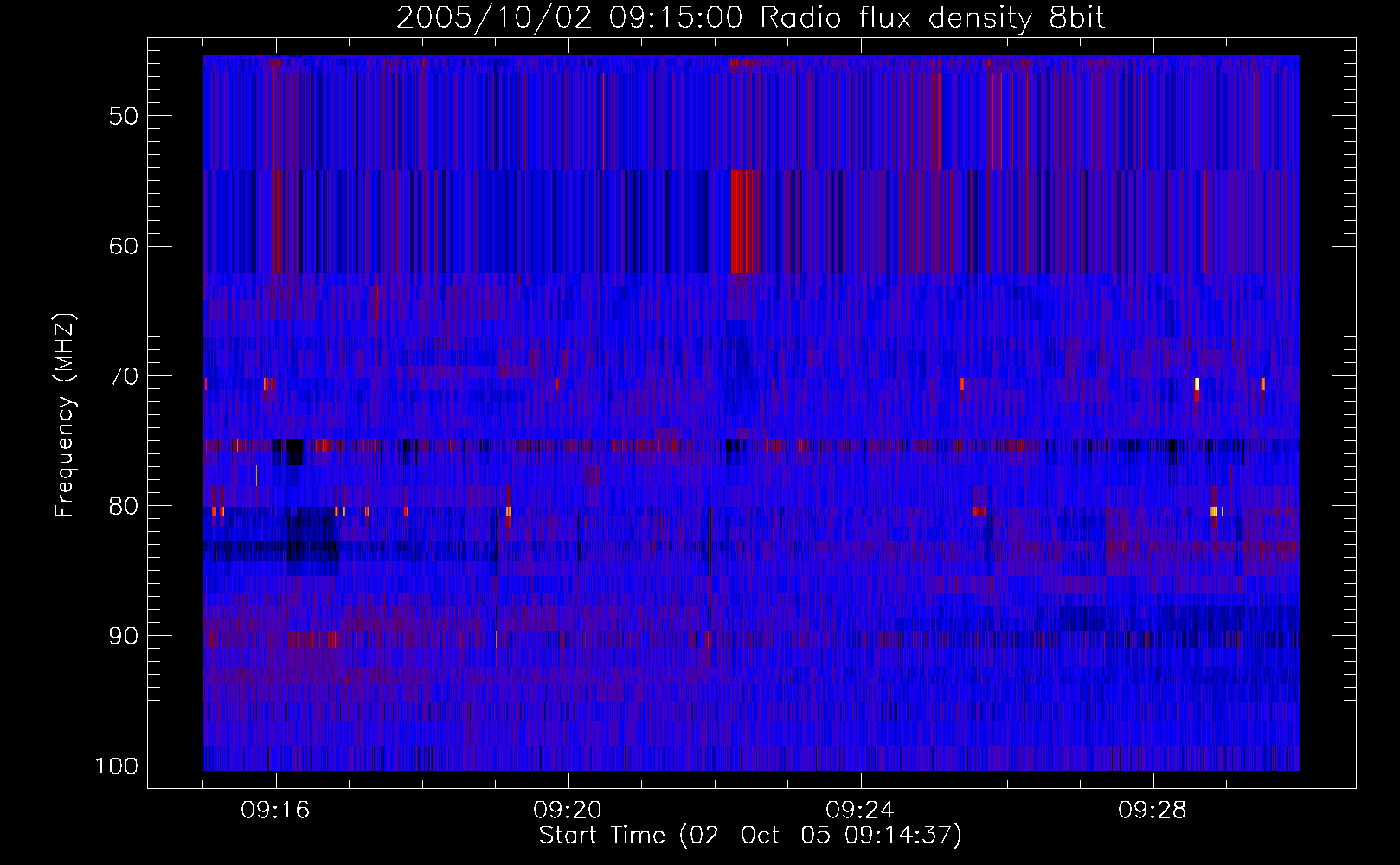
Task: Click the plot title "2005/10/02 09:15:00 Radio flux density 8bit"
Action: coord(750,17)
